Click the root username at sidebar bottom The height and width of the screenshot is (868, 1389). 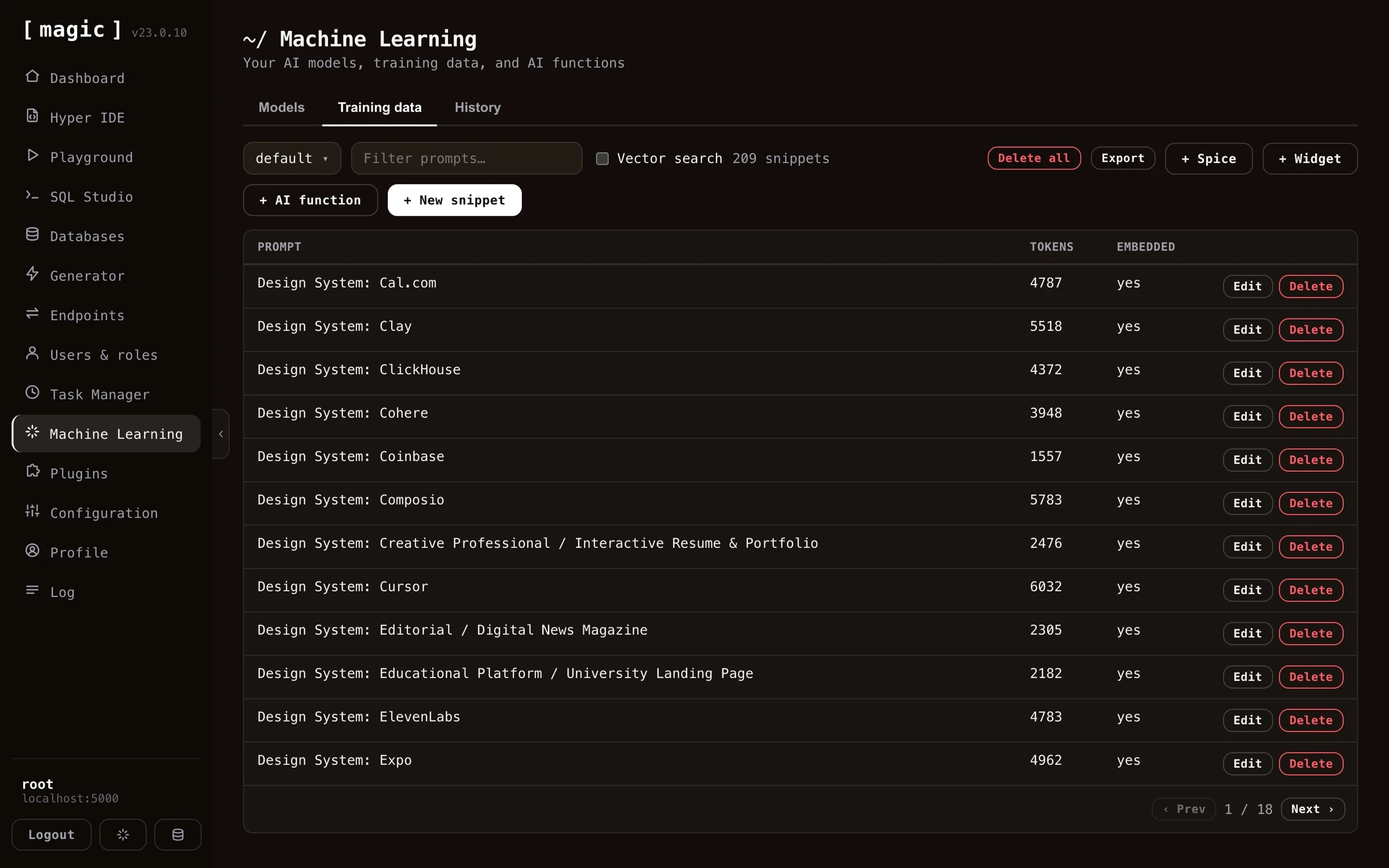pos(38,784)
